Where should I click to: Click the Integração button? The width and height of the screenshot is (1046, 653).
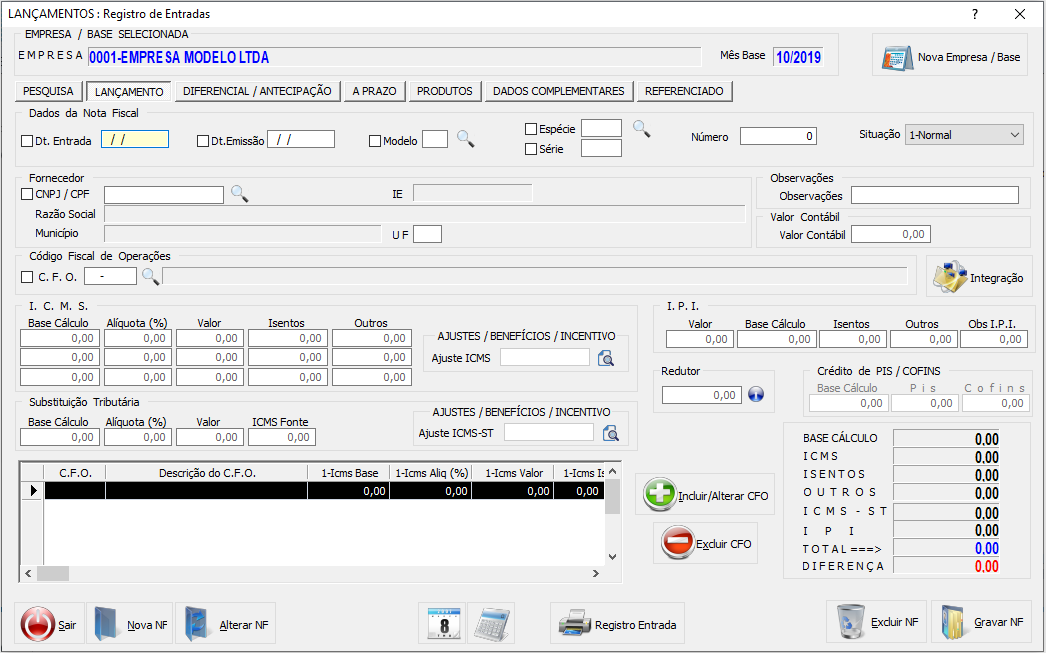click(979, 277)
